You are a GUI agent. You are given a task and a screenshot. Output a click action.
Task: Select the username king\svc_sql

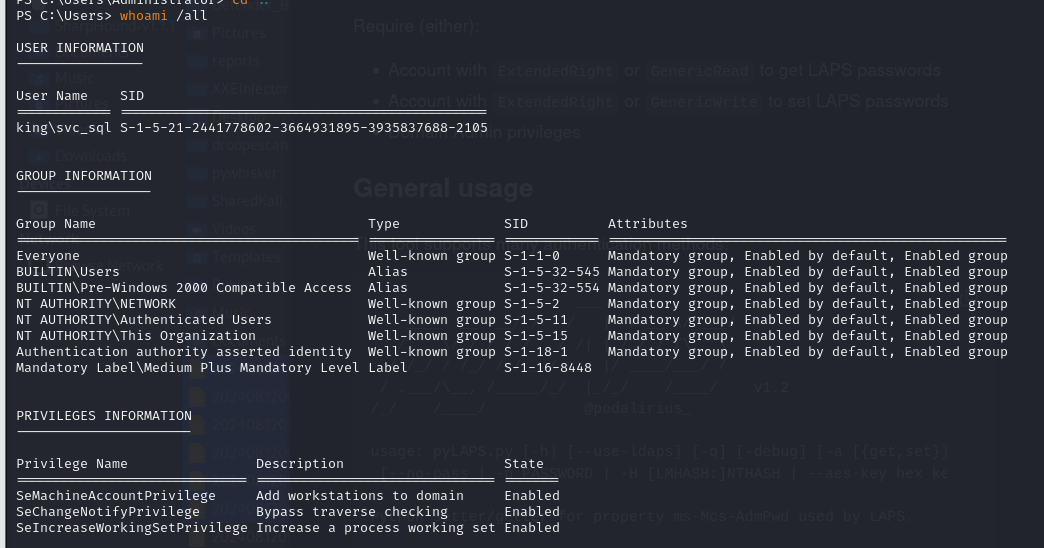pyautogui.click(x=64, y=128)
